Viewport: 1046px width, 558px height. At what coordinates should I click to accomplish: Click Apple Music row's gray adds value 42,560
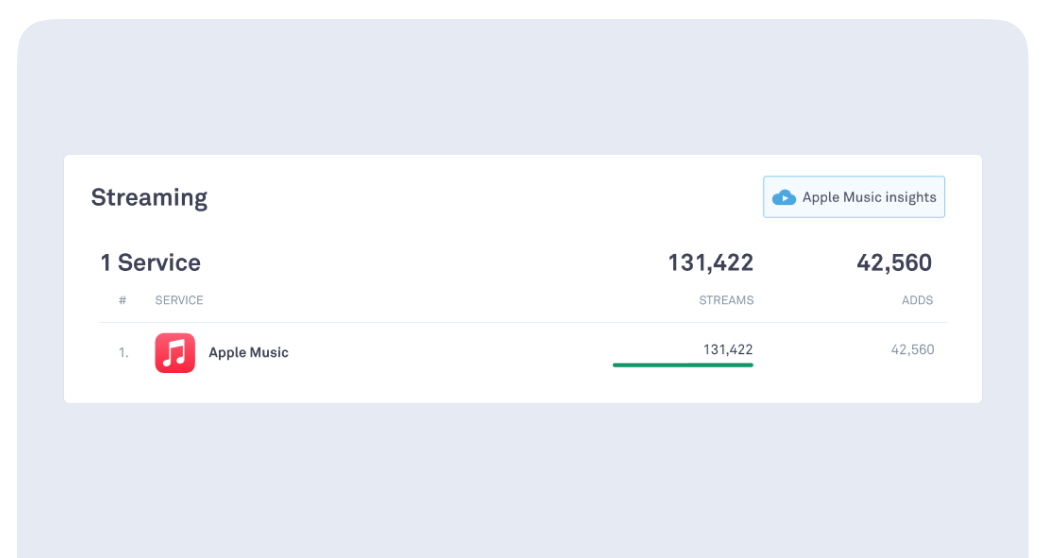912,349
